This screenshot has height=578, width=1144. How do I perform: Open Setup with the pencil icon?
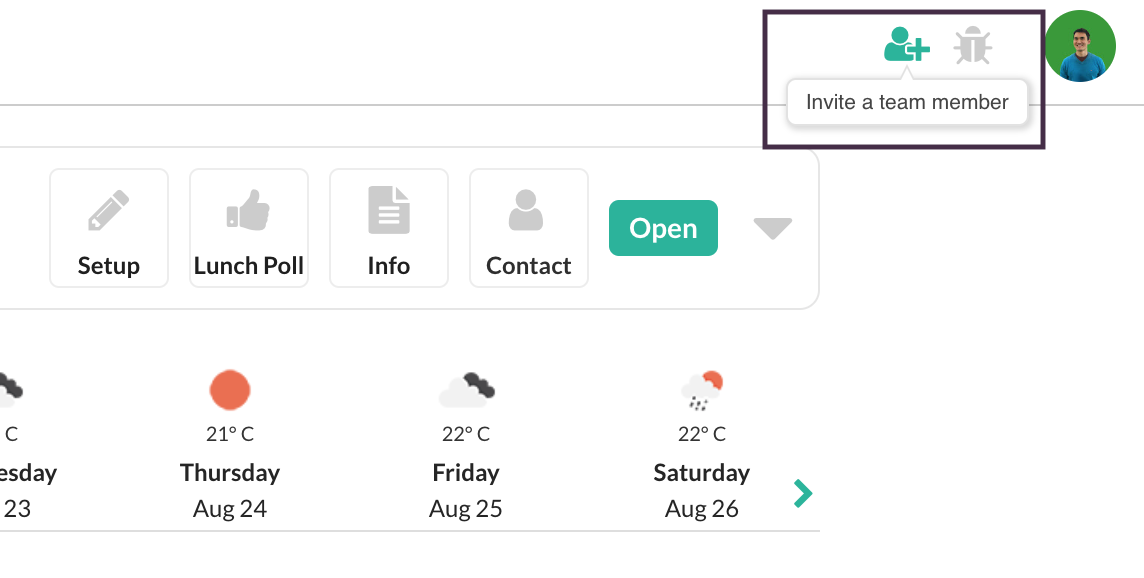109,228
